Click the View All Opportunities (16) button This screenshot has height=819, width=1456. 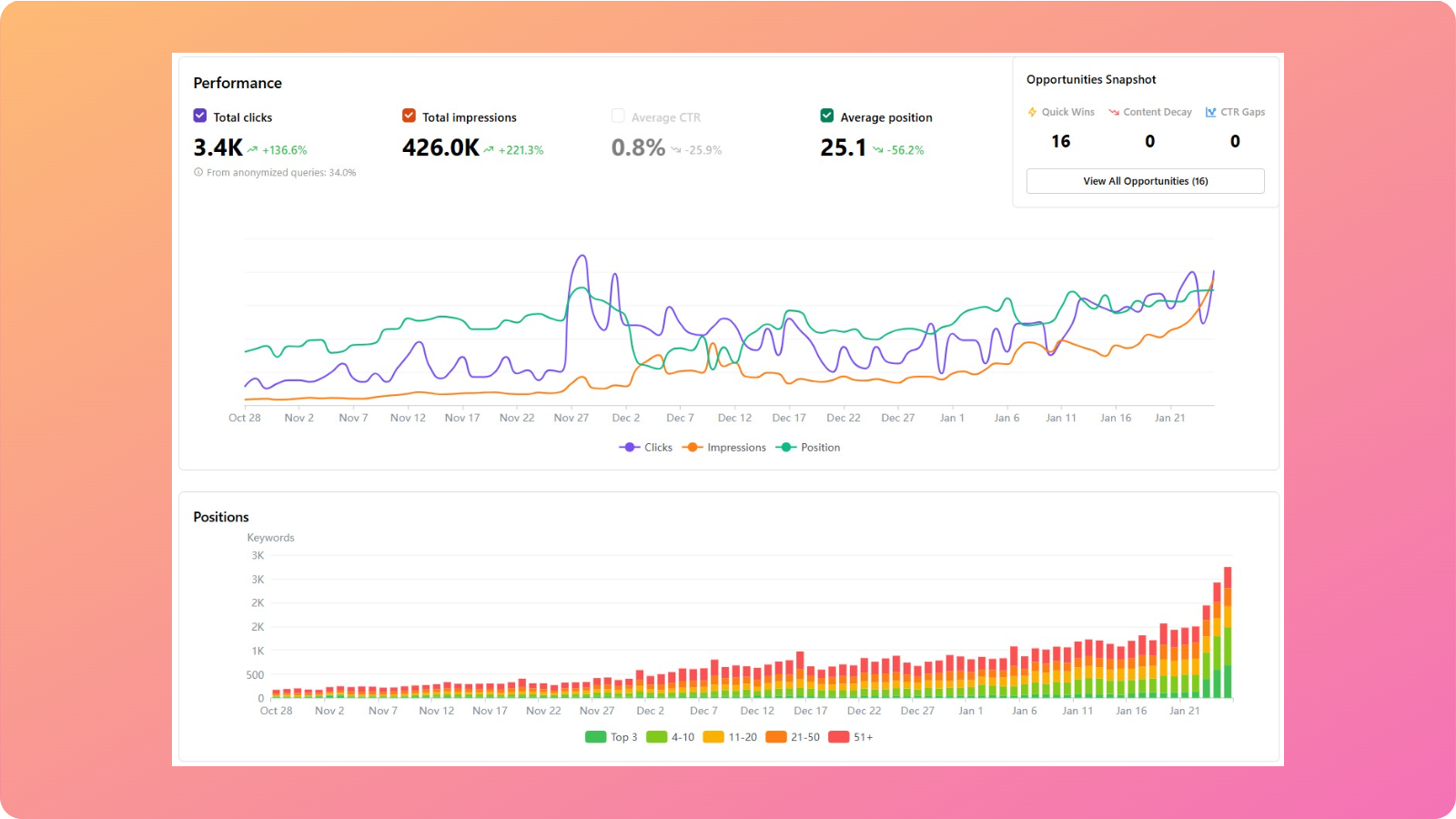pyautogui.click(x=1145, y=180)
